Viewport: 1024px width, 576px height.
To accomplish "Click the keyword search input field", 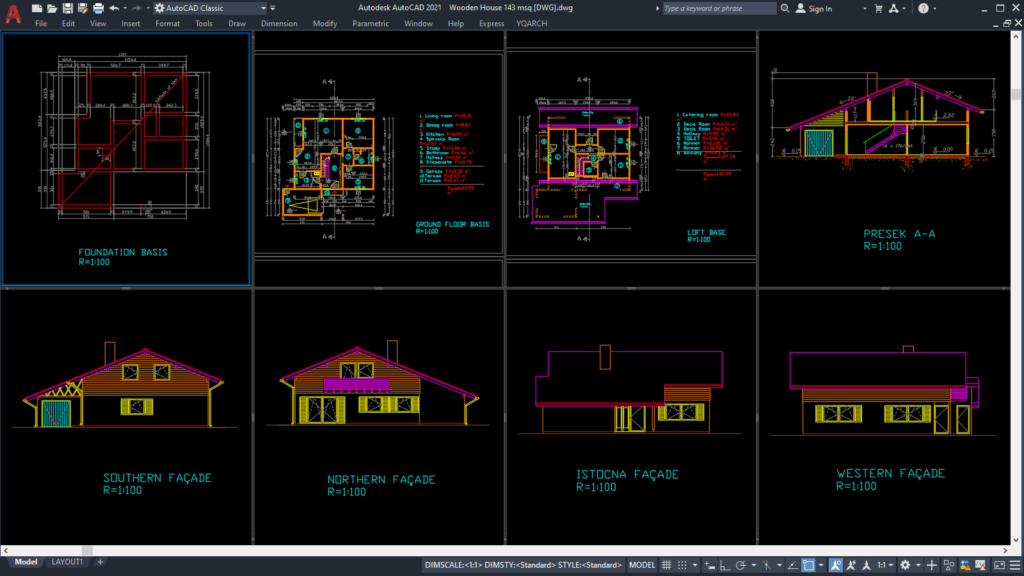I will pos(719,8).
